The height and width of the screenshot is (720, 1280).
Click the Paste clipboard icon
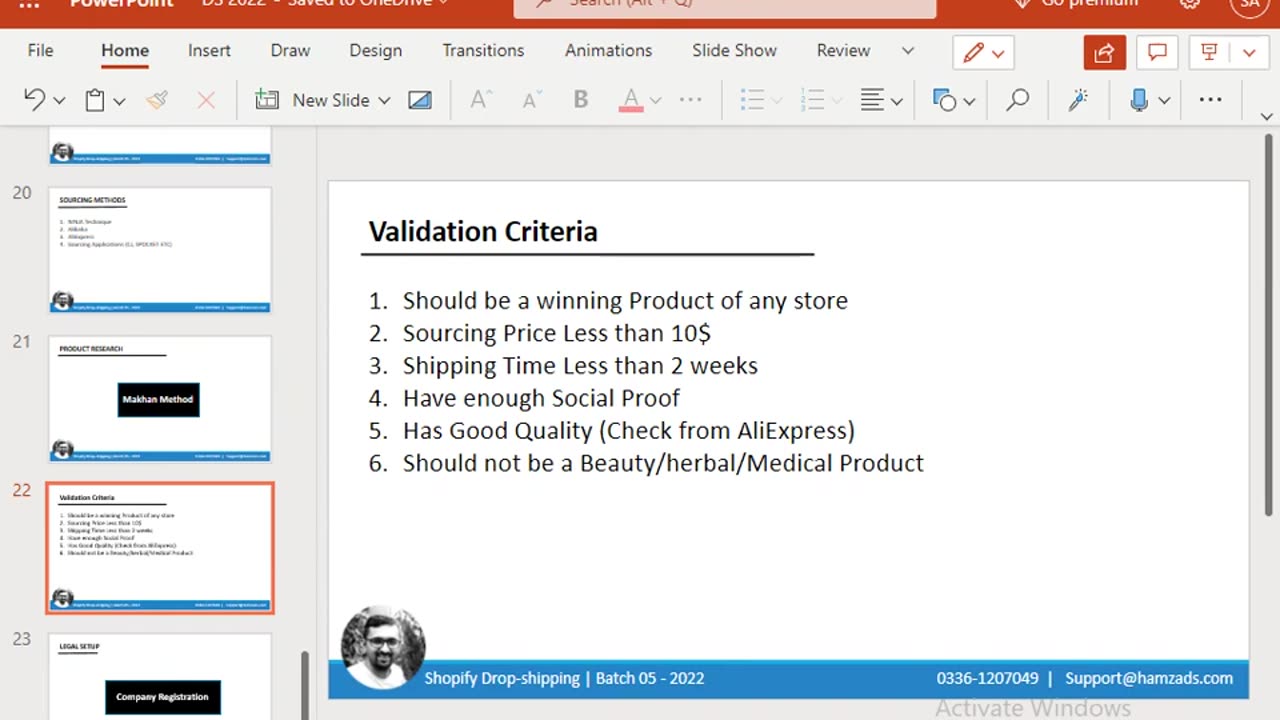tap(95, 100)
